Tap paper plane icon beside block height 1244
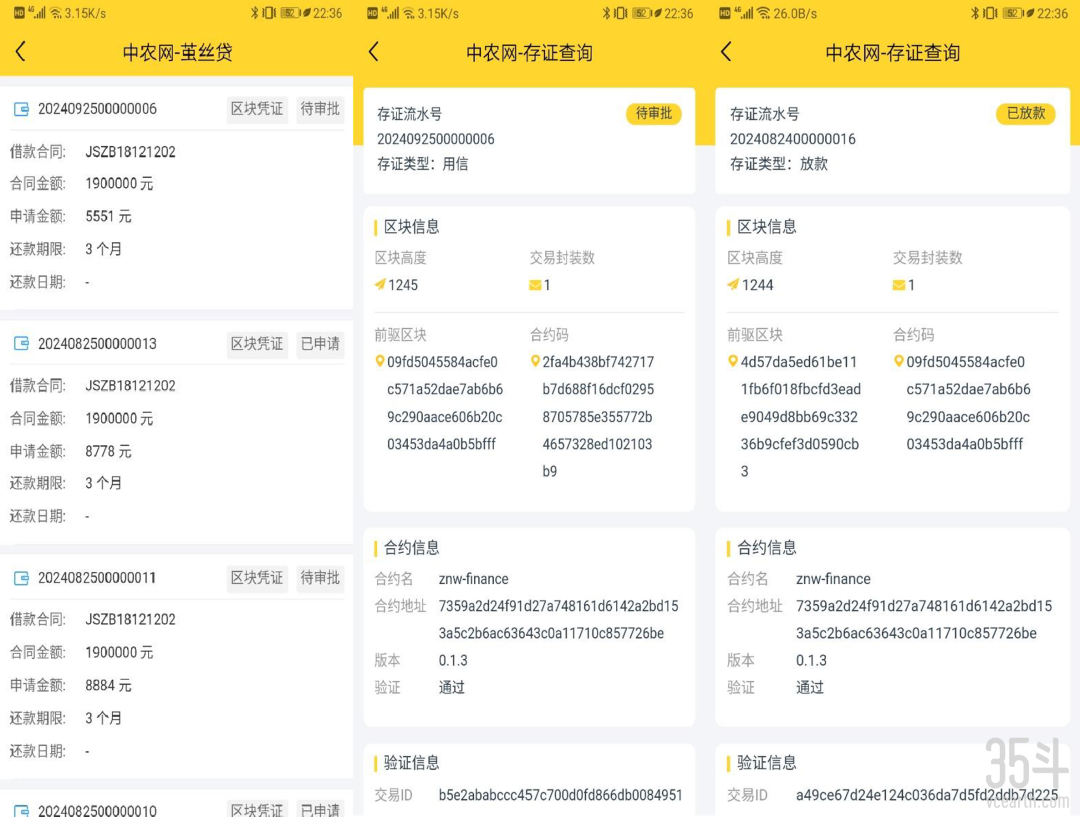The image size is (1080, 817). tap(733, 285)
